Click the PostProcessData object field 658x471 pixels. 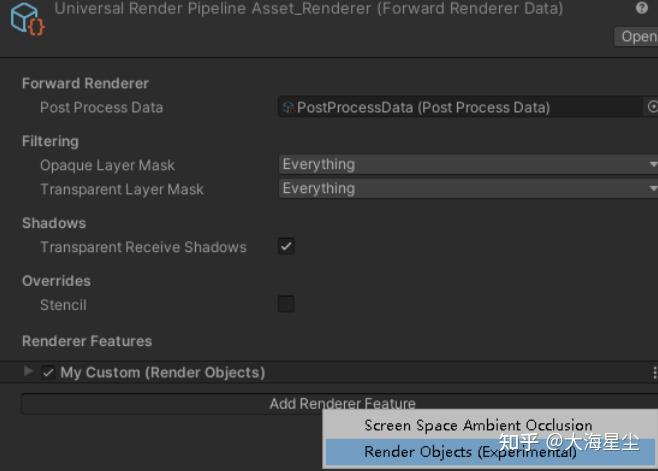[x=460, y=107]
